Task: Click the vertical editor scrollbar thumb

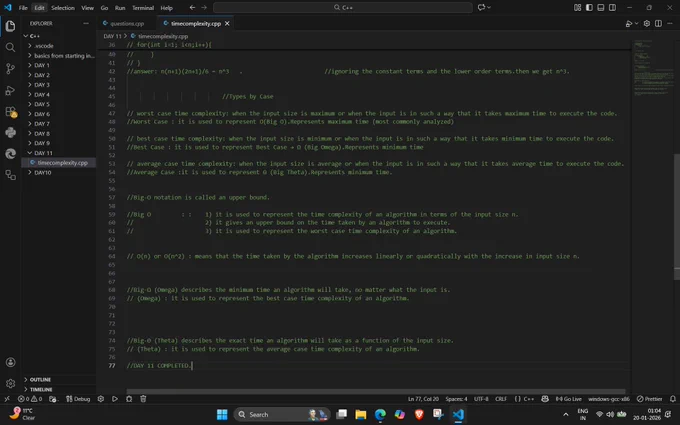Action: pyautogui.click(x=677, y=217)
